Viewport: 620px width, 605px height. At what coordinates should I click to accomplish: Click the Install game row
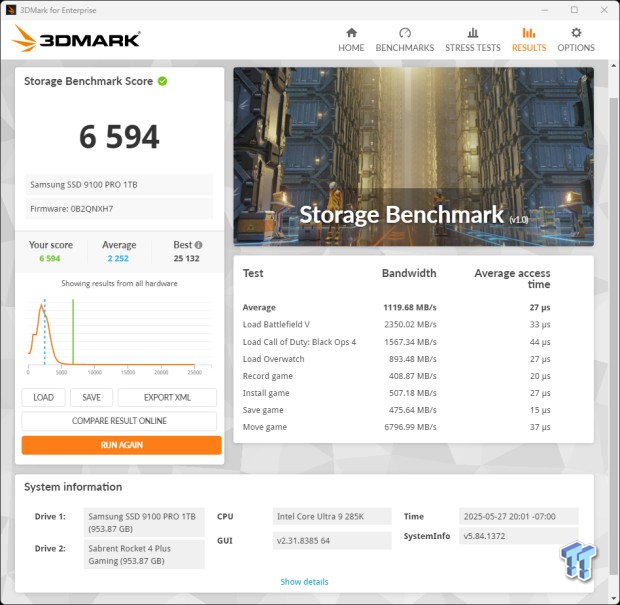[x=397, y=393]
